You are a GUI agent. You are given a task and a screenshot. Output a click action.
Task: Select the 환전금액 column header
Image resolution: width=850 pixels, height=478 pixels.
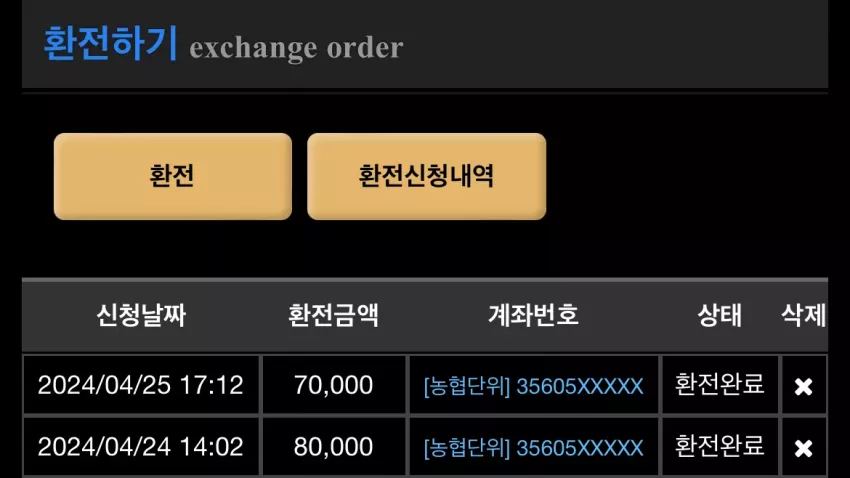point(333,315)
